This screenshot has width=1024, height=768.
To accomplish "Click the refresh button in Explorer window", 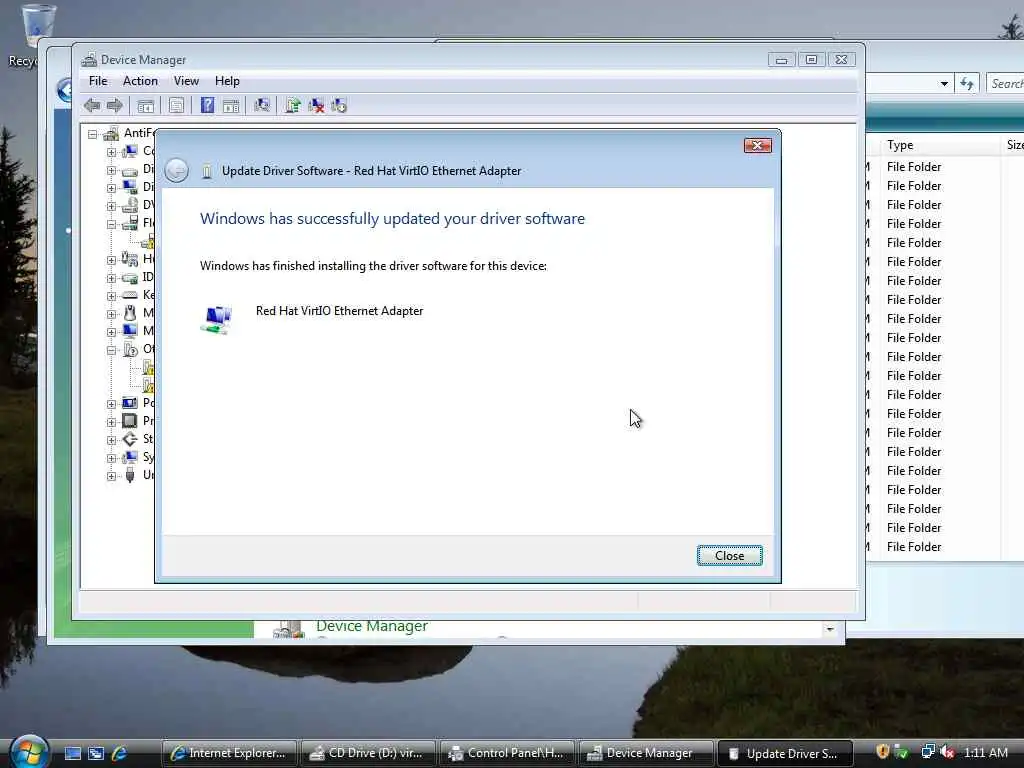I will click(967, 84).
